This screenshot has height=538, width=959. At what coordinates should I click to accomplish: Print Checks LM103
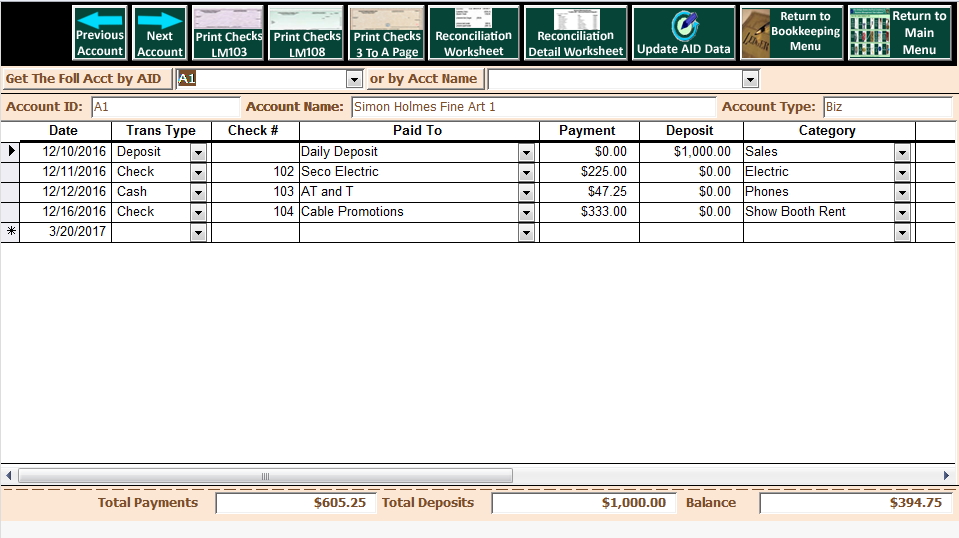[x=228, y=33]
